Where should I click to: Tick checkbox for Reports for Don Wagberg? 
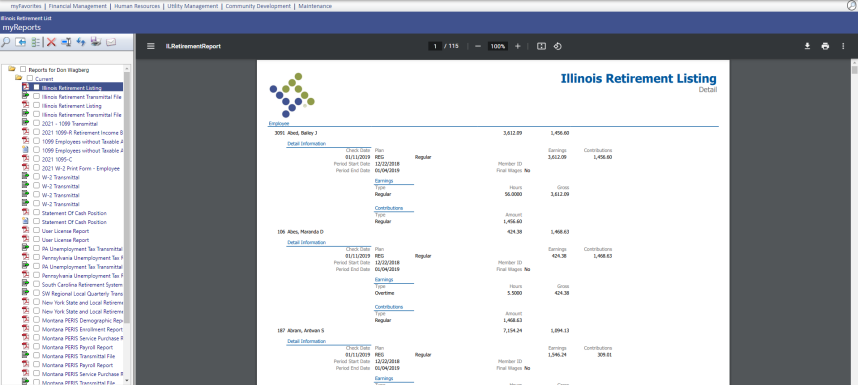coord(23,69)
